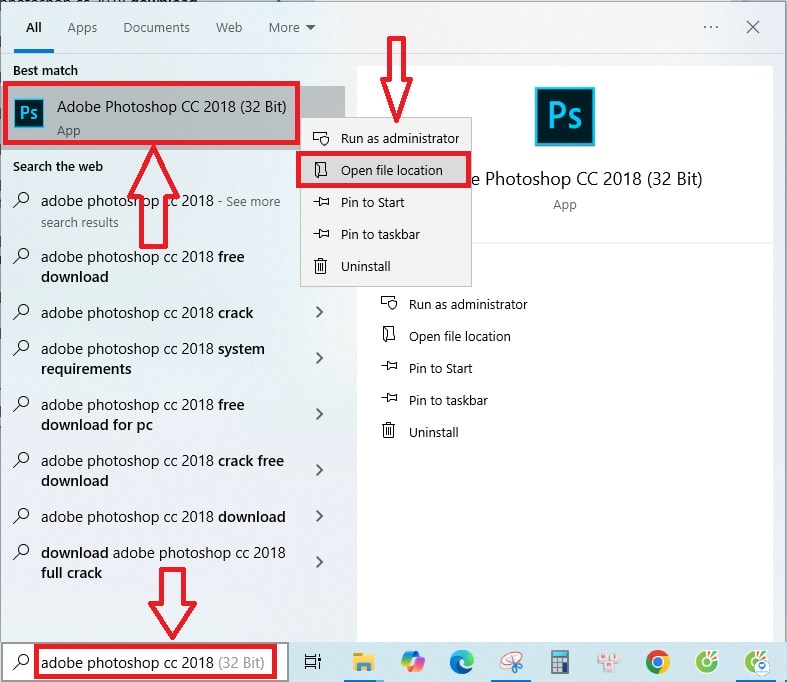Expand arrow for 'free download for pc' suggestion
787x682 pixels.
[x=319, y=414]
